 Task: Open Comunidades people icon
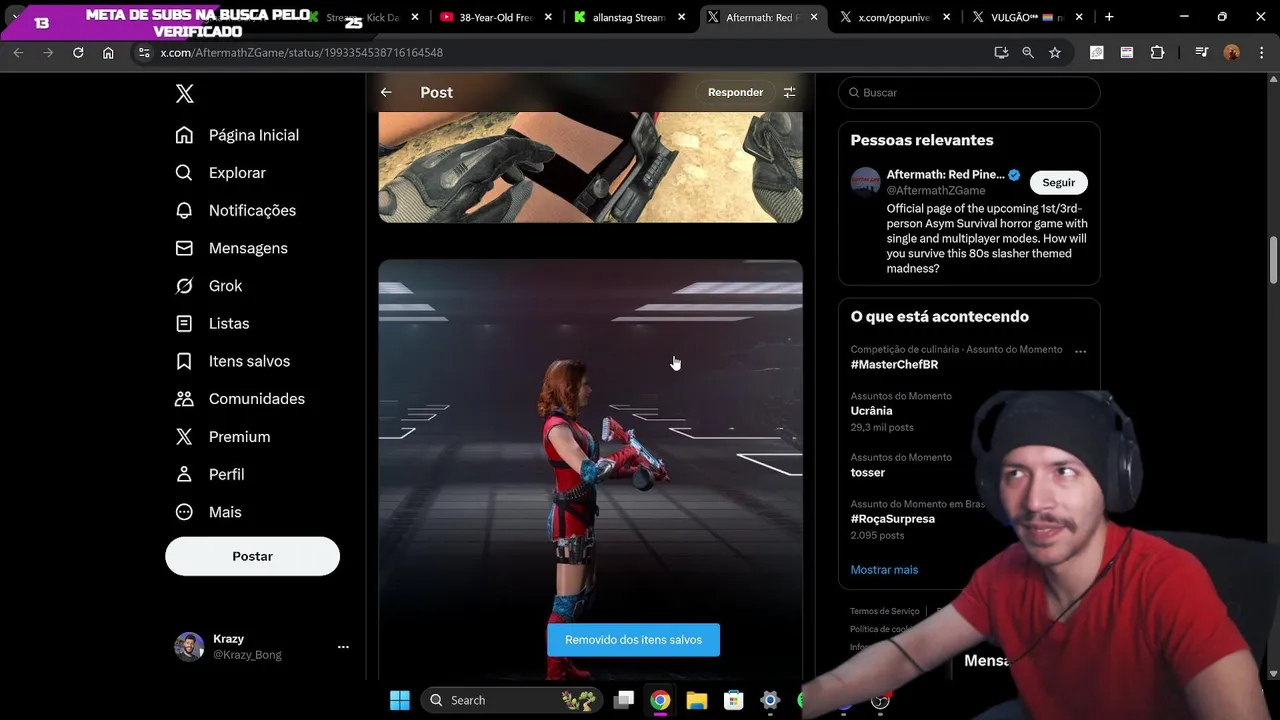pos(184,399)
